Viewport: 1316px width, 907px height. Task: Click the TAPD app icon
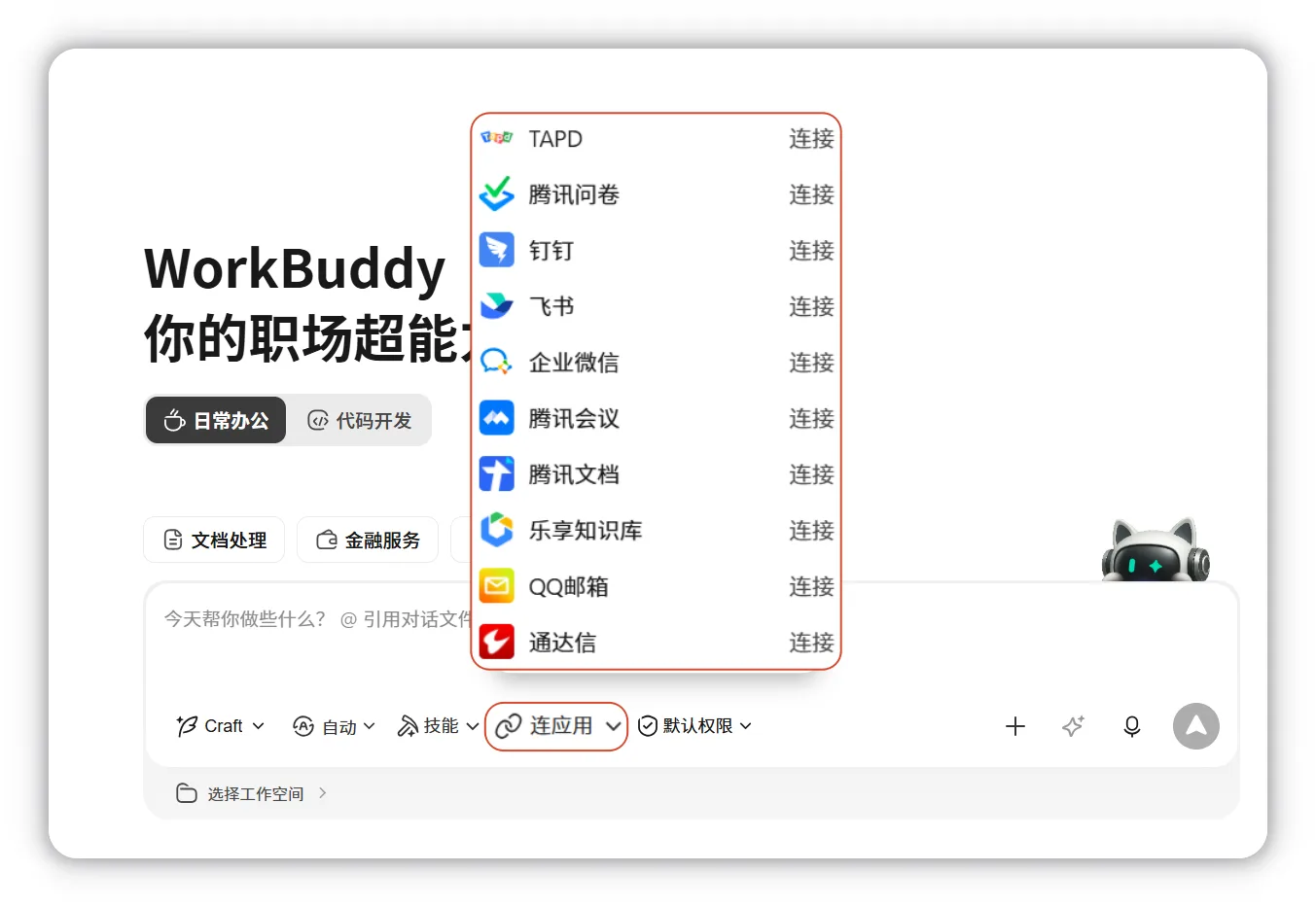[x=496, y=138]
